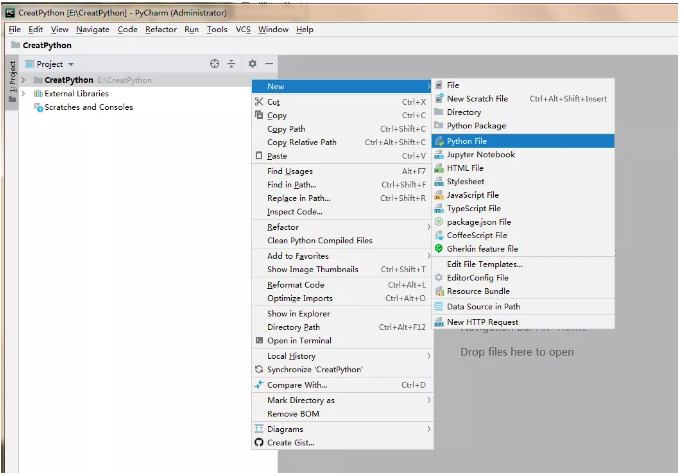This screenshot has height=476, width=684.
Task: Click the Diagrams icon
Action: click(x=259, y=429)
